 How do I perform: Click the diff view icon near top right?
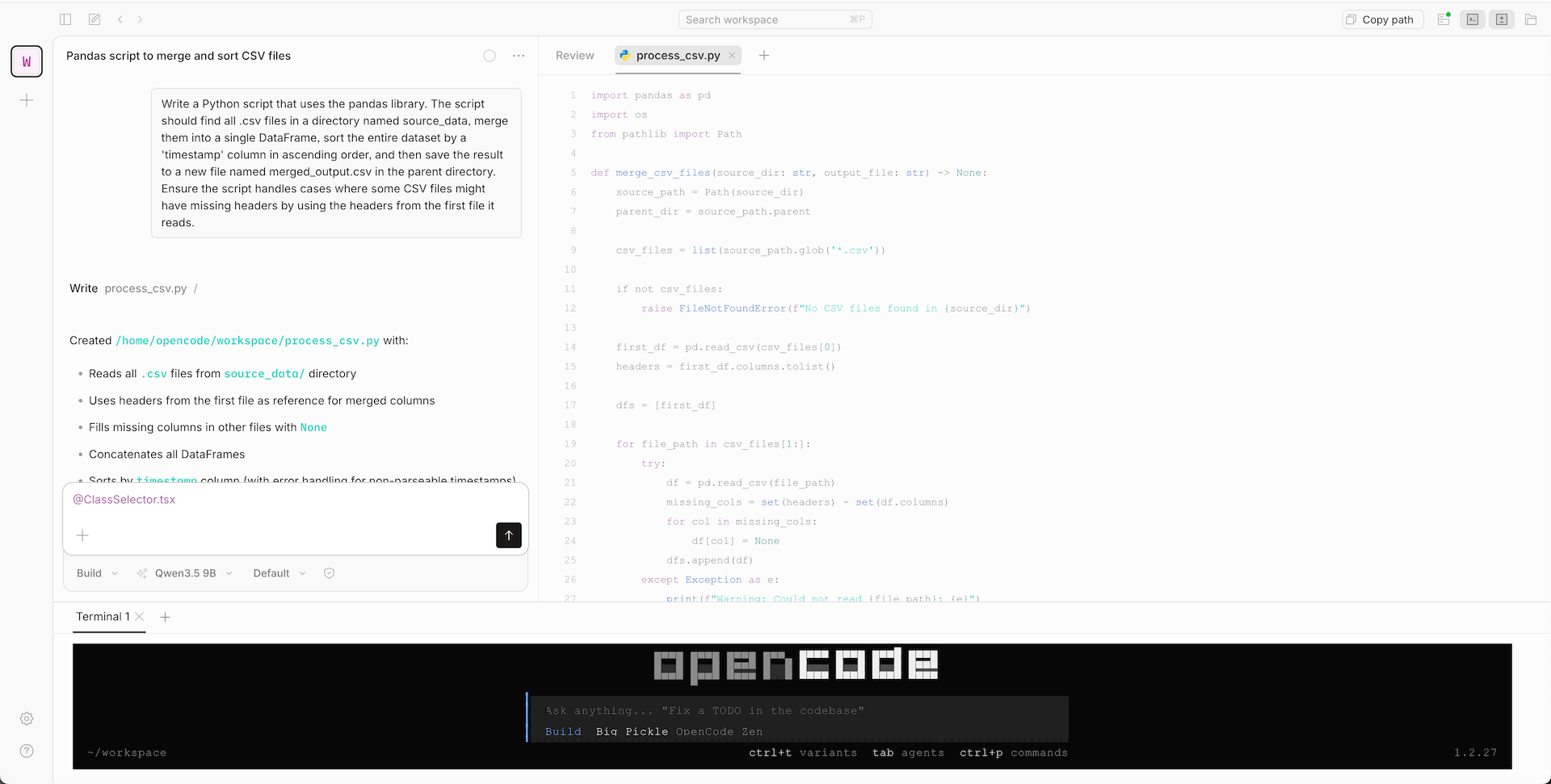click(1502, 19)
